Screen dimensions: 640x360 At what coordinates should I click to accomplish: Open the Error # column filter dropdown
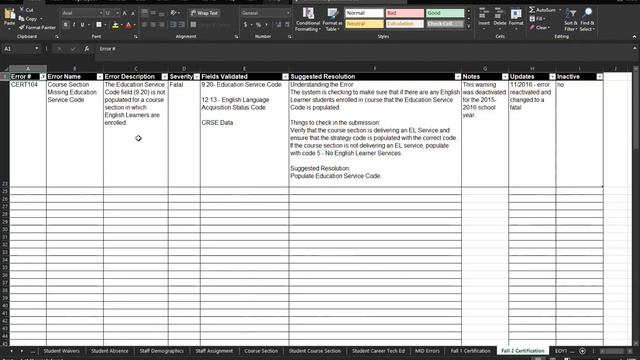pos(43,77)
